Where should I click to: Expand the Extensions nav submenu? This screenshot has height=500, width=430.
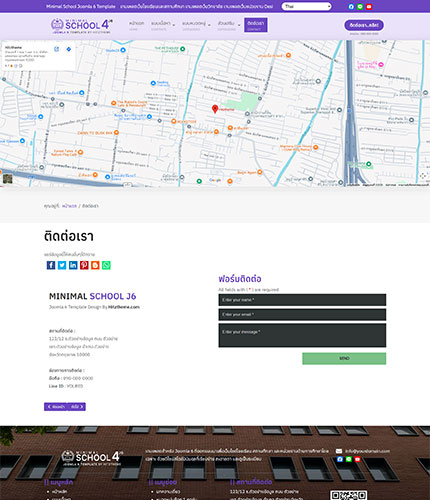[229, 25]
